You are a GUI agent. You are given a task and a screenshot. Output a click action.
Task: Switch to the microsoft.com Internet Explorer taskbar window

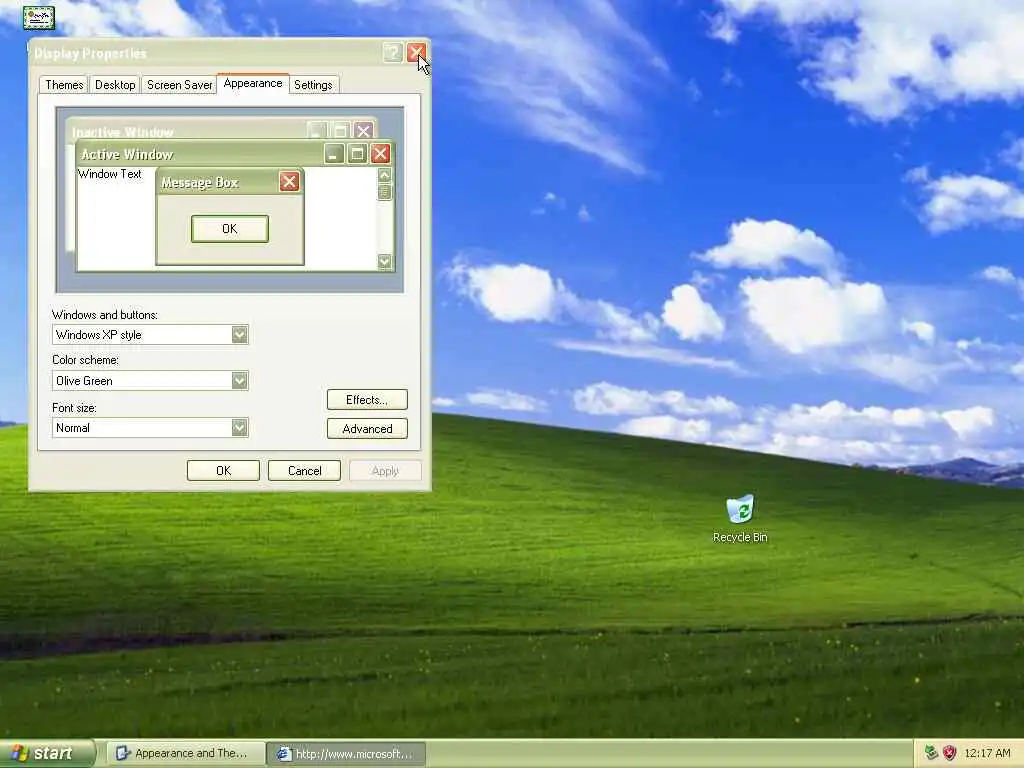point(347,754)
